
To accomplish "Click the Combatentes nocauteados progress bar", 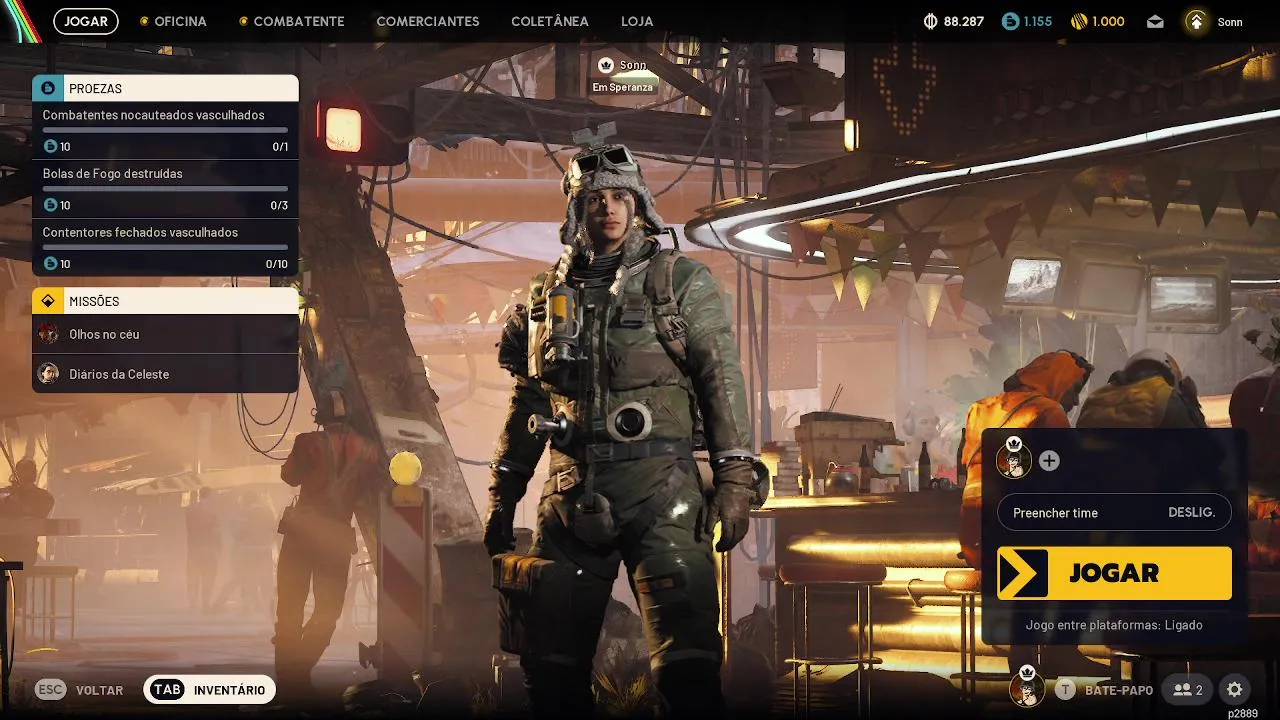I will click(x=165, y=130).
